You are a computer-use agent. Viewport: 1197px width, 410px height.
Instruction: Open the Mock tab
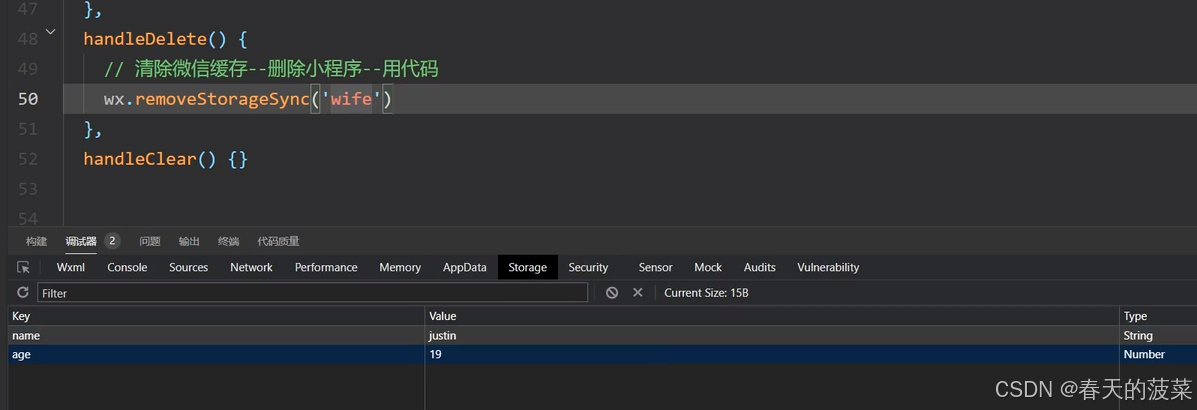click(708, 267)
